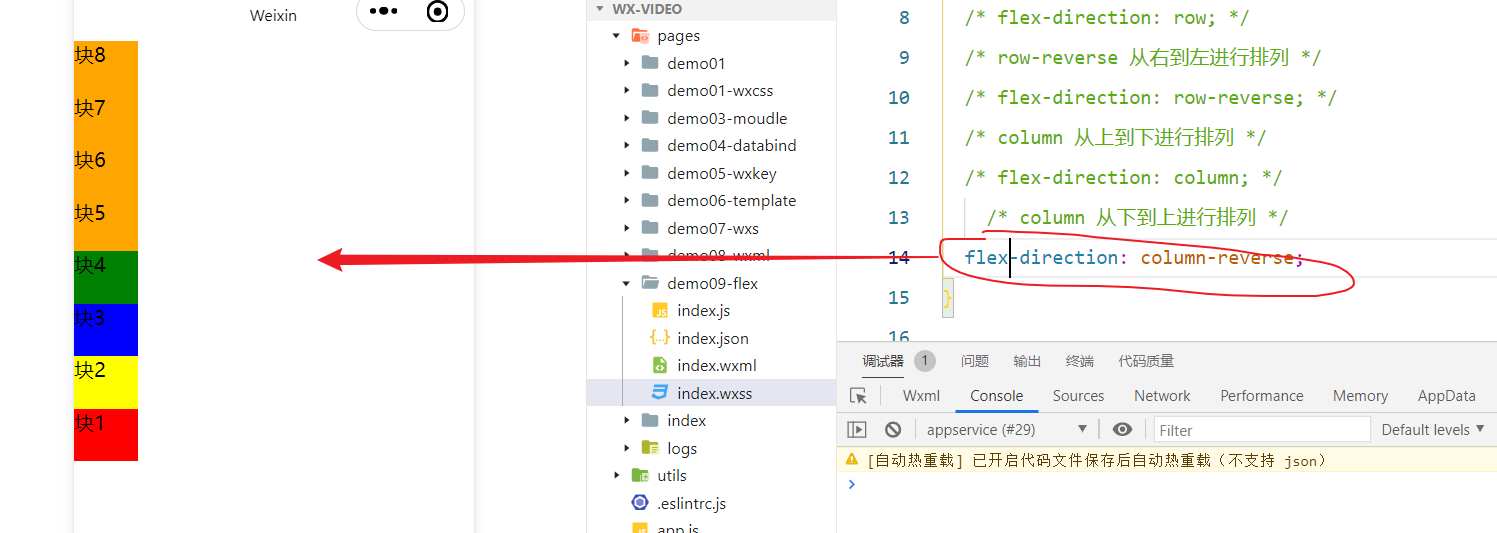Click the element inspector cursor icon

[858, 396]
